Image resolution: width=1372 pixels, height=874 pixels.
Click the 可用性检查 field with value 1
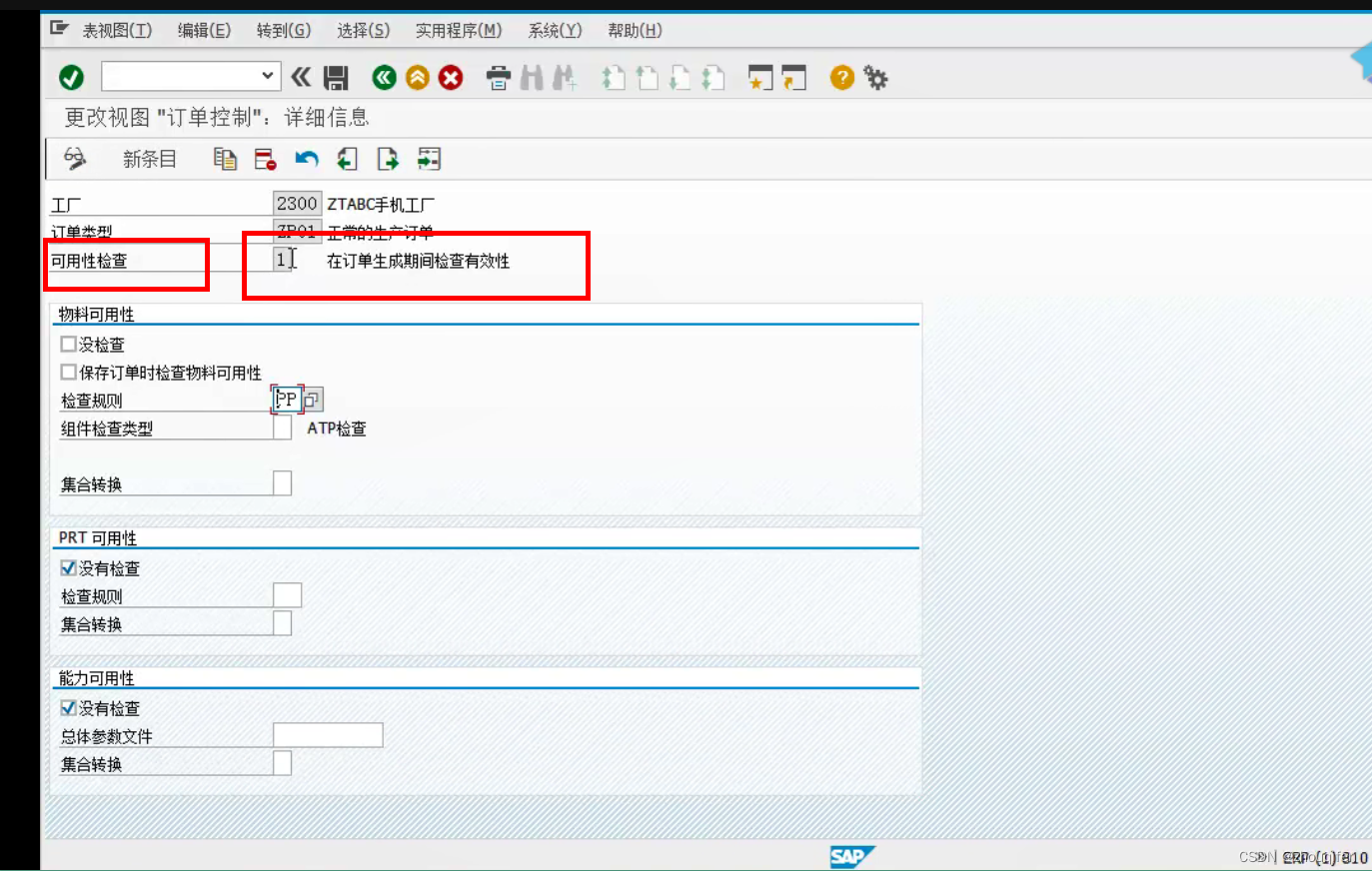coord(284,260)
